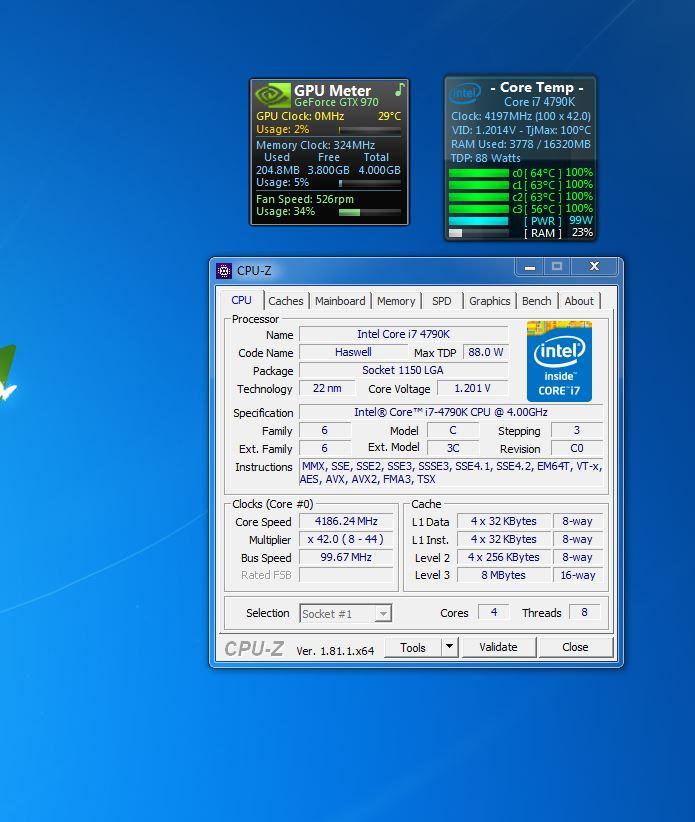Click the c0 core load bar in Core Temp
This screenshot has width=695, height=822.
click(479, 173)
